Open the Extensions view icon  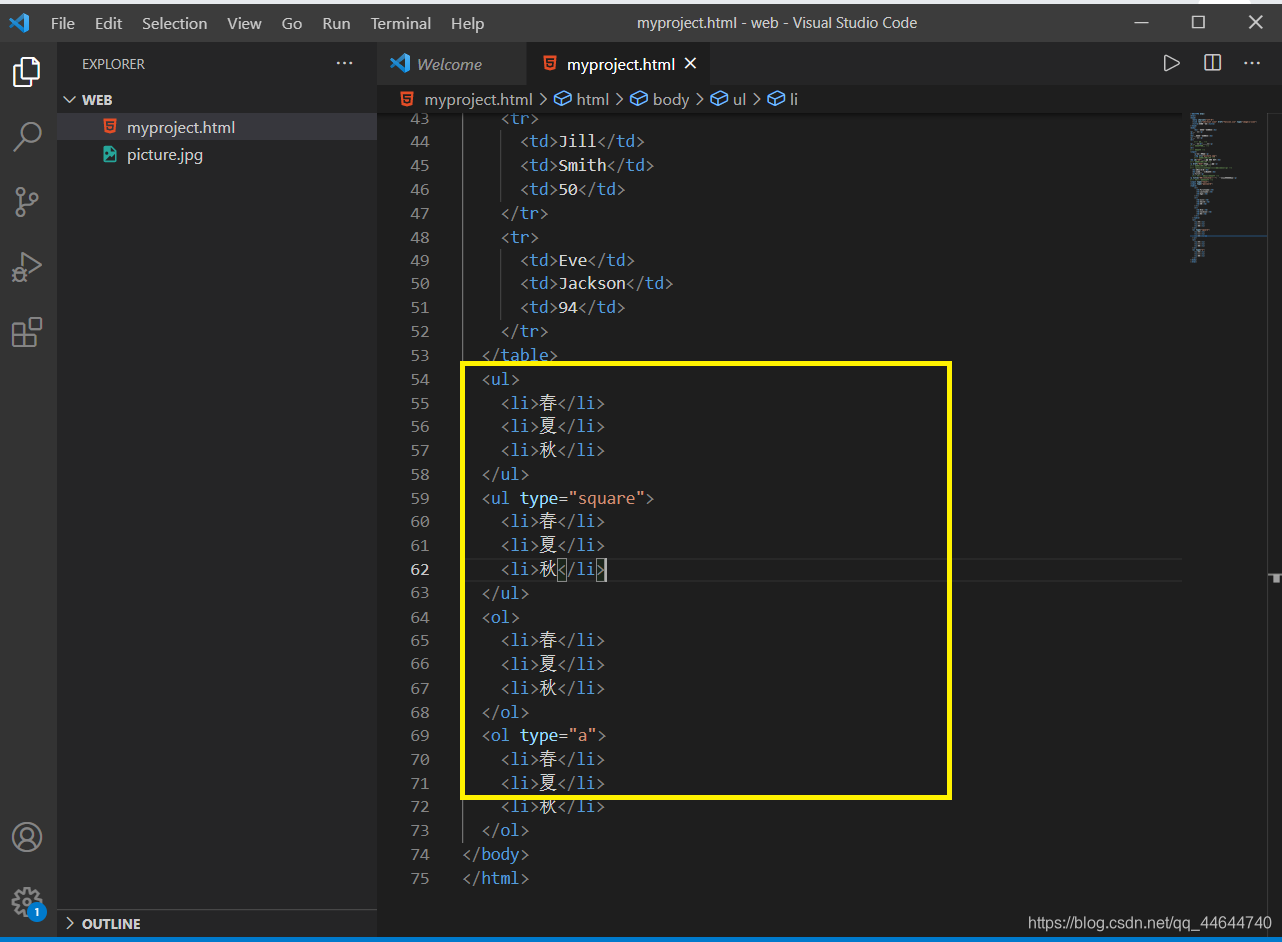pyautogui.click(x=27, y=332)
